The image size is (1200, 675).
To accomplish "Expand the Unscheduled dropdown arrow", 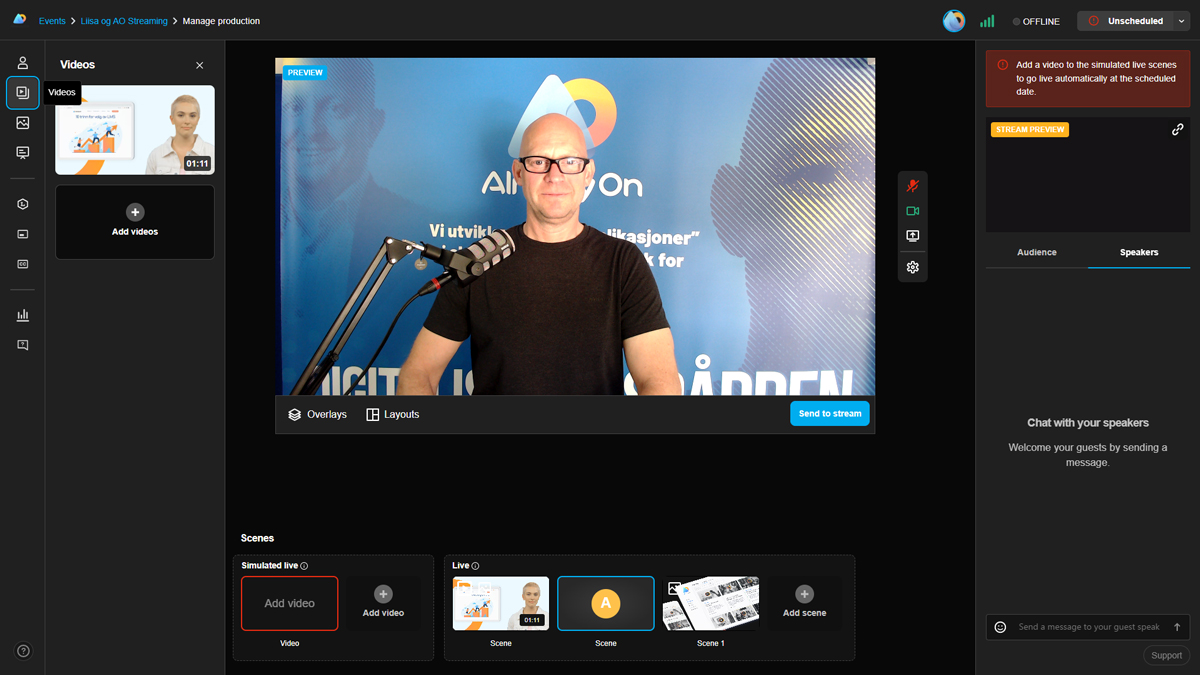I will pos(1182,21).
